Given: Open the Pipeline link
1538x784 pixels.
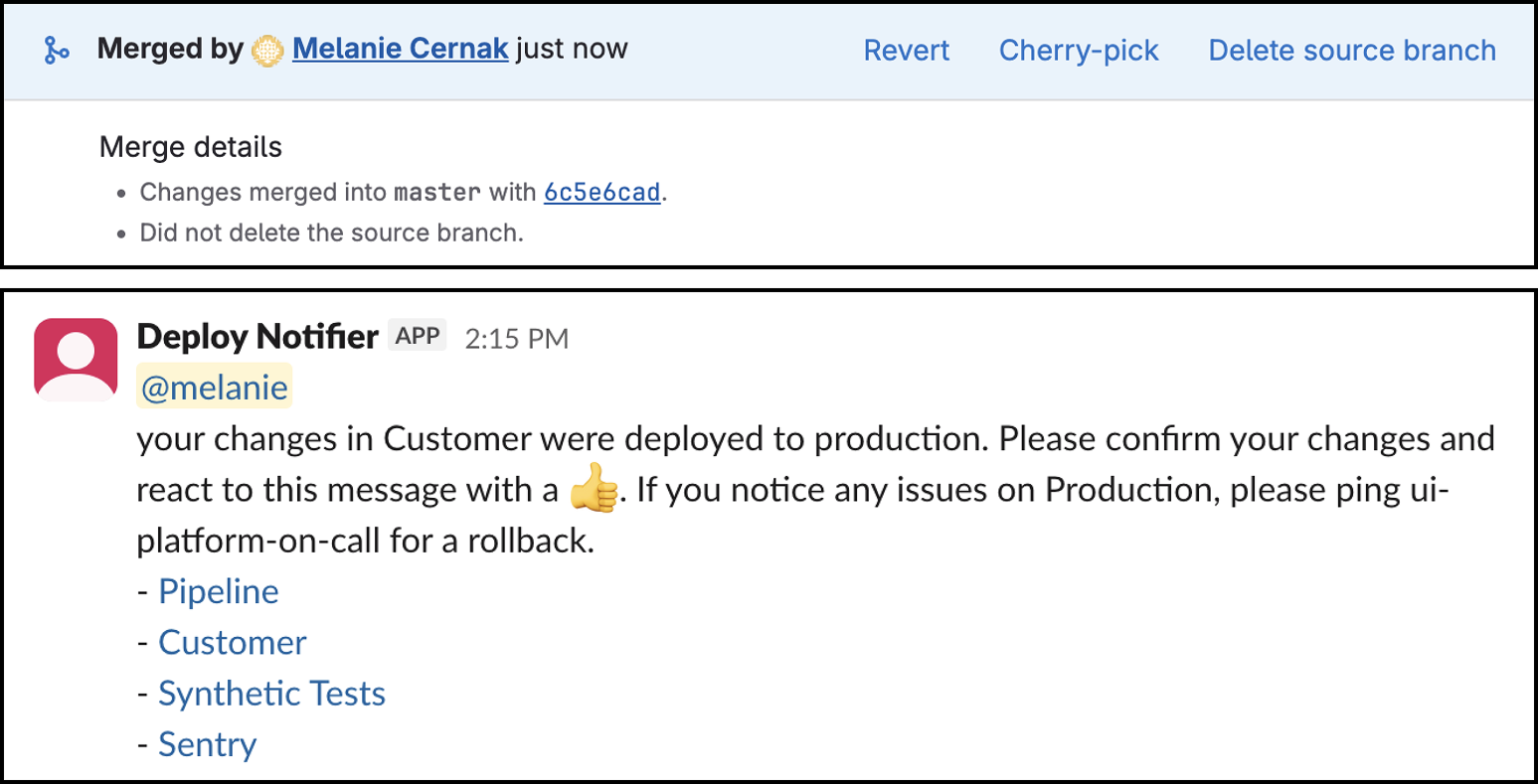Looking at the screenshot, I should [219, 591].
